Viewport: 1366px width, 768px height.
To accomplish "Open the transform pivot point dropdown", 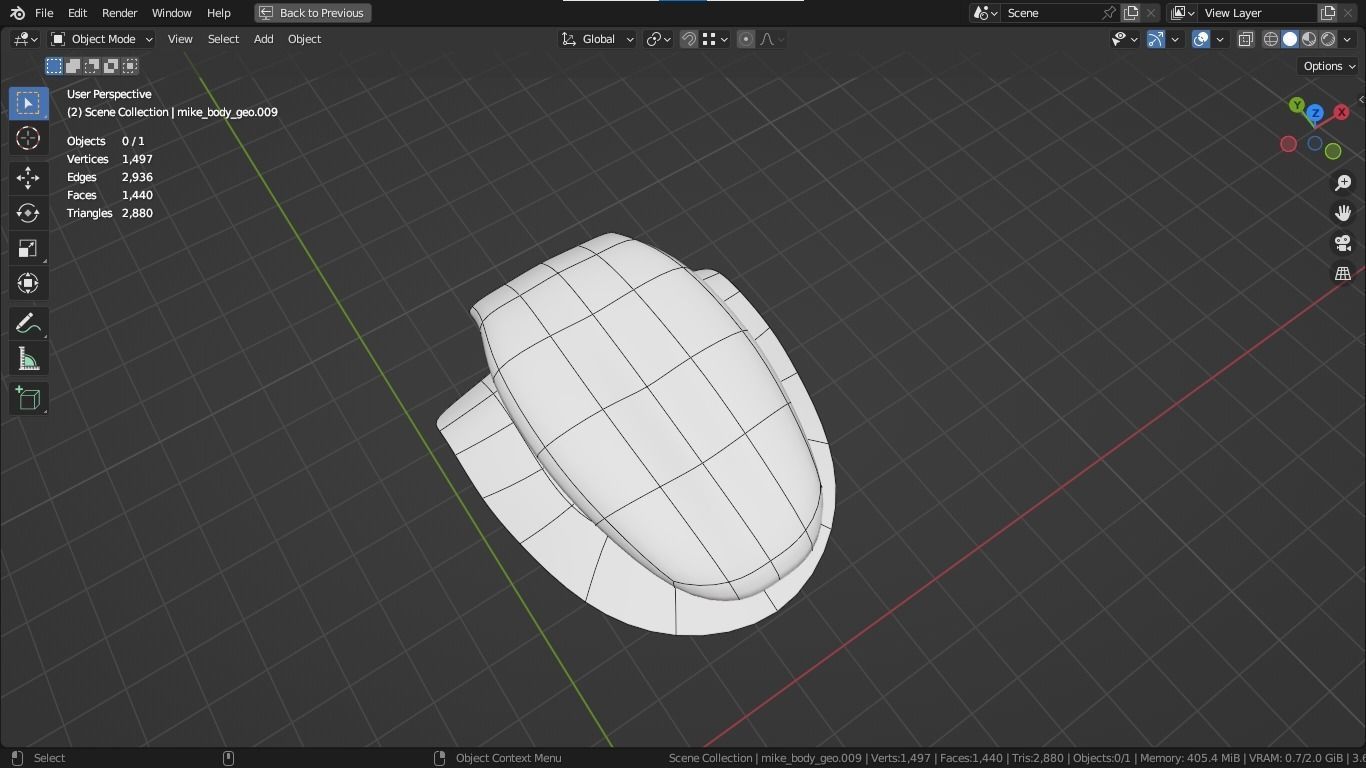I will tap(658, 39).
